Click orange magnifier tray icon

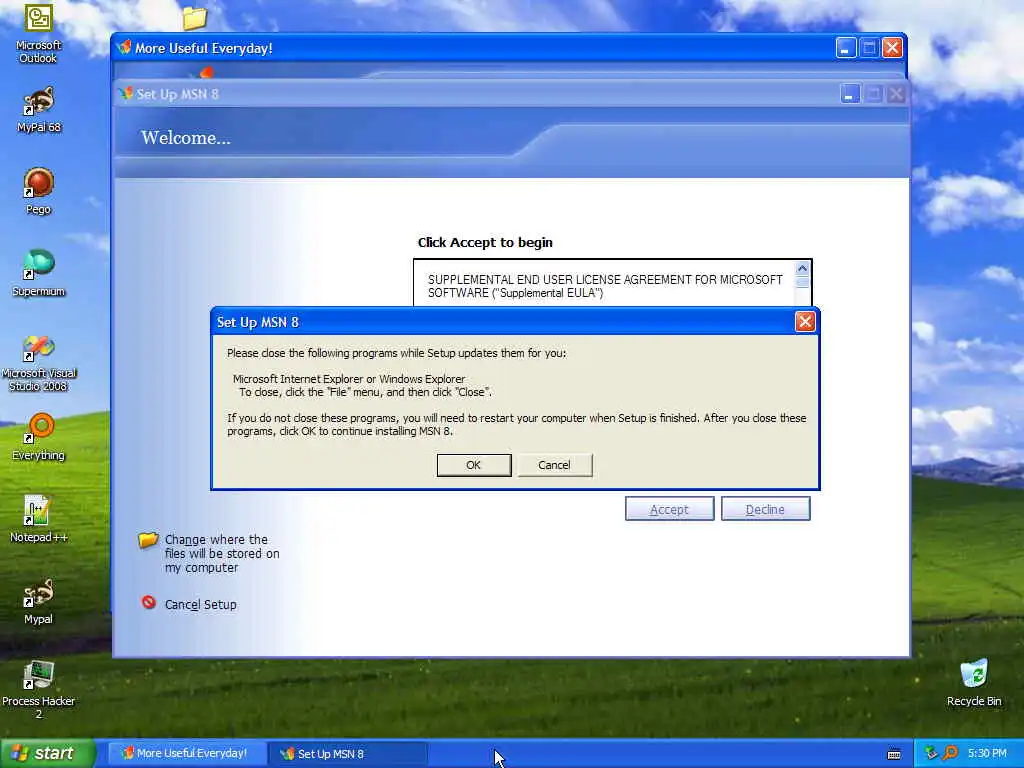tap(950, 753)
